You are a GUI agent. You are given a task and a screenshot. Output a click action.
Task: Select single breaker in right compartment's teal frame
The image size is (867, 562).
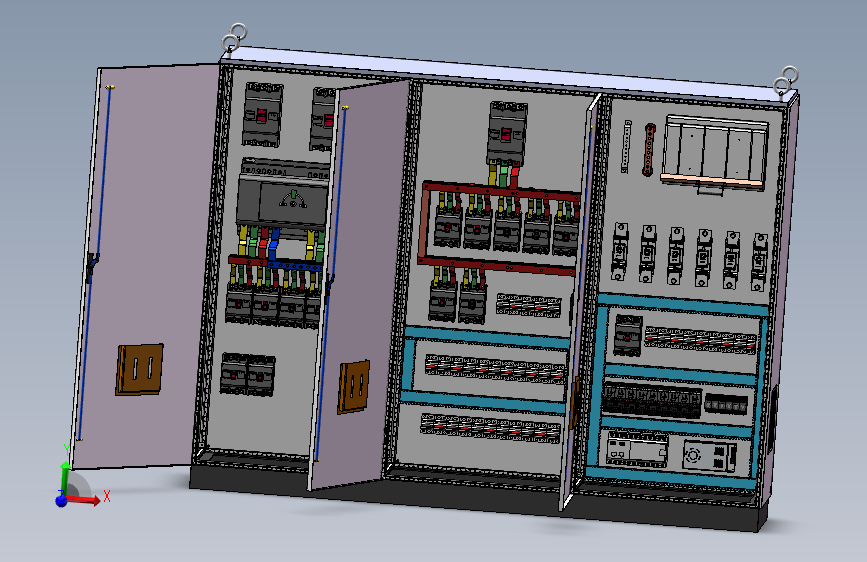pos(628,335)
